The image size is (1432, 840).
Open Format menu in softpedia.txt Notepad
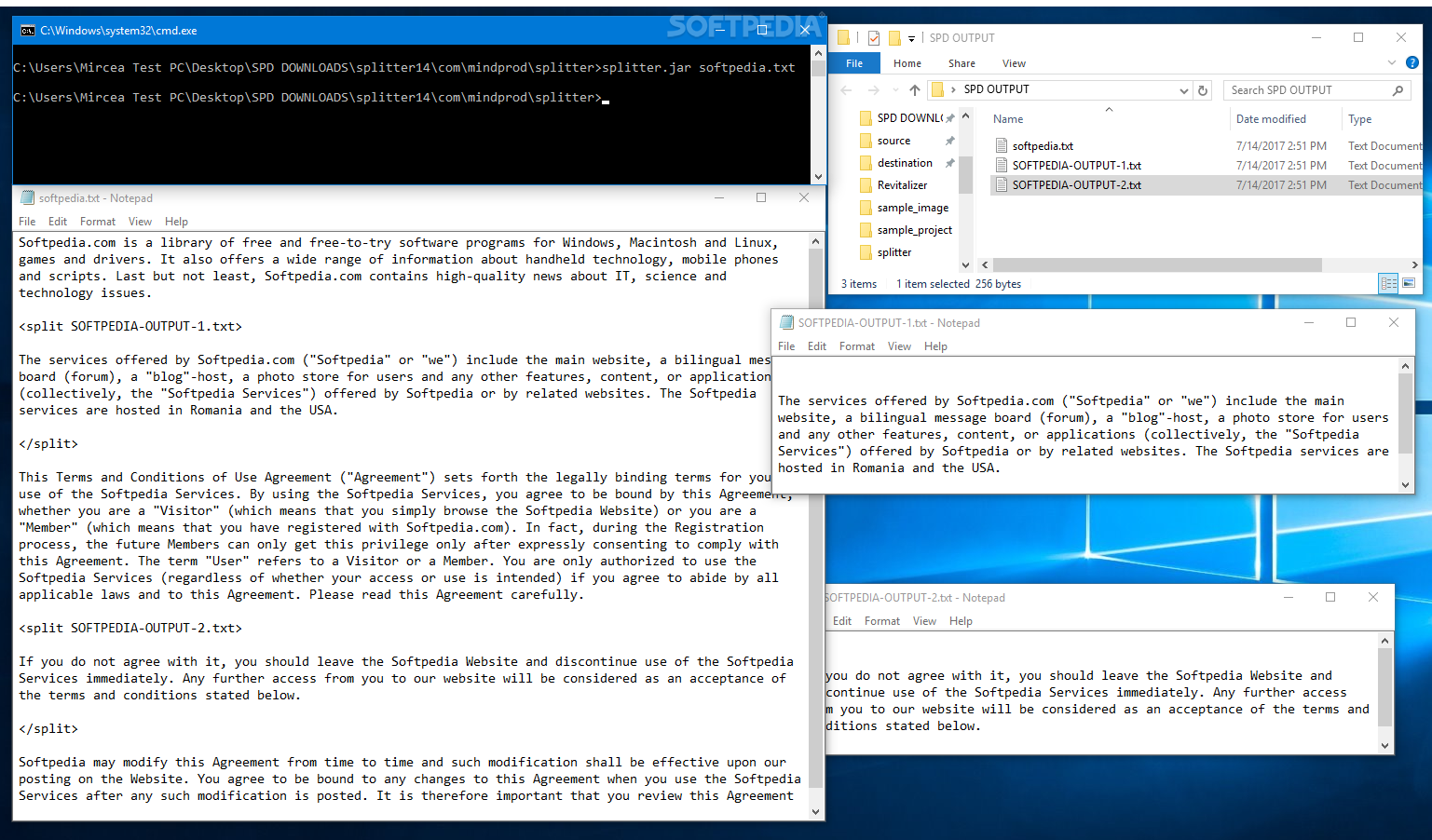[98, 222]
